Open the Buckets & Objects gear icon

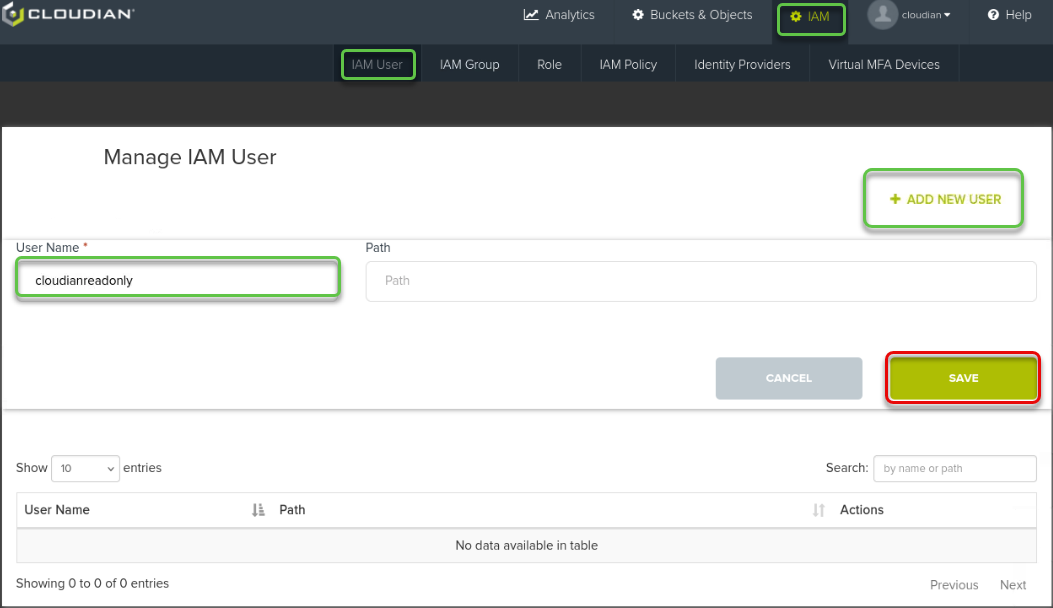click(x=638, y=15)
